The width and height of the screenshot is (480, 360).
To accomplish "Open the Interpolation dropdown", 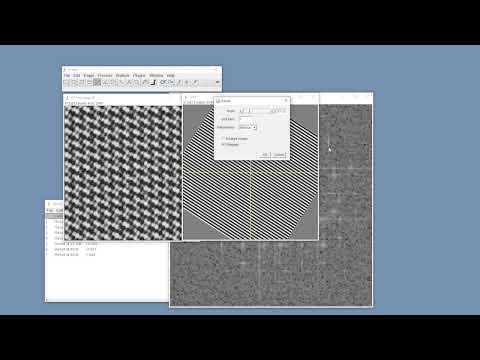I will coord(248,127).
